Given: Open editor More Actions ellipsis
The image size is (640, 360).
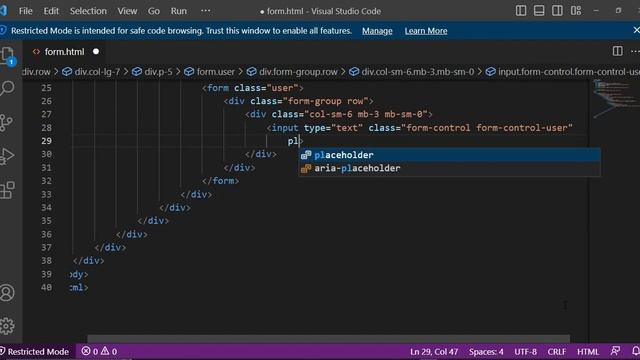Looking at the screenshot, I should click(635, 51).
